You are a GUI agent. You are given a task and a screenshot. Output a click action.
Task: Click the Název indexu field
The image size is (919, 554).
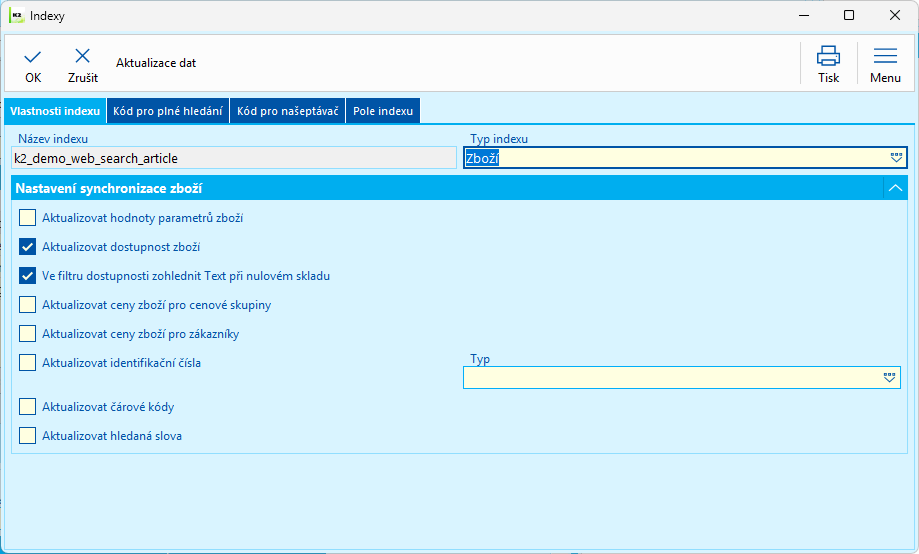click(x=234, y=158)
